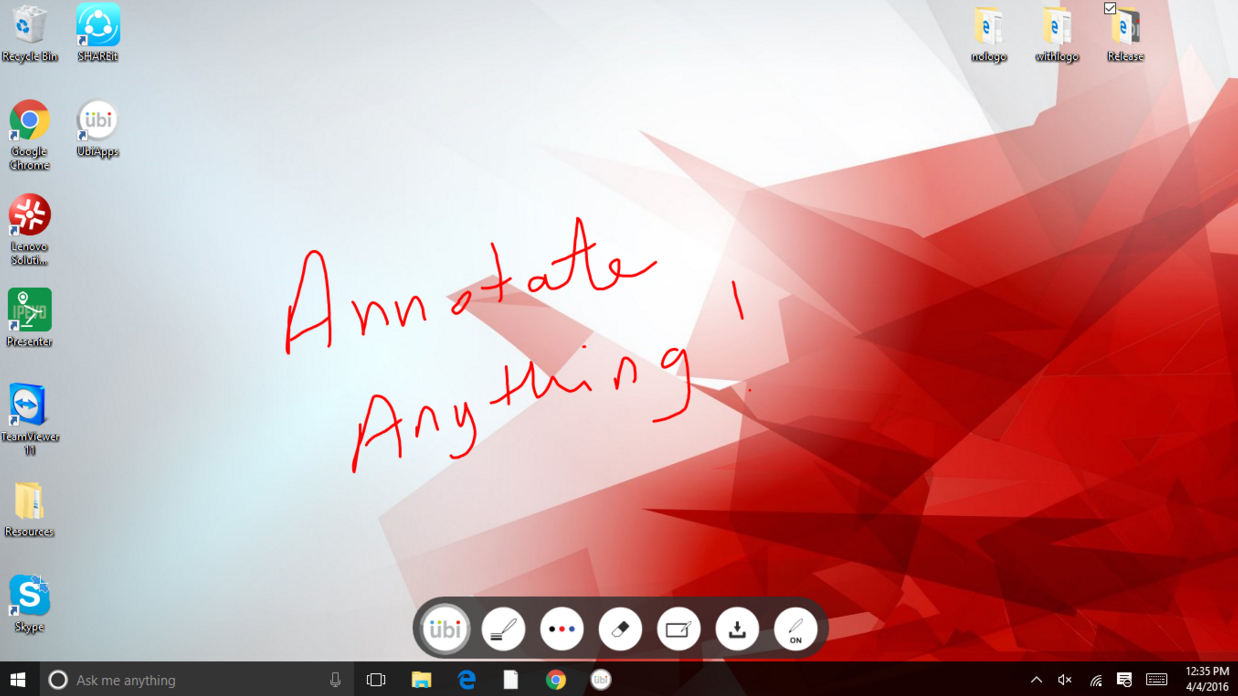Click the muted volume icon
This screenshot has width=1238, height=696.
click(1065, 680)
